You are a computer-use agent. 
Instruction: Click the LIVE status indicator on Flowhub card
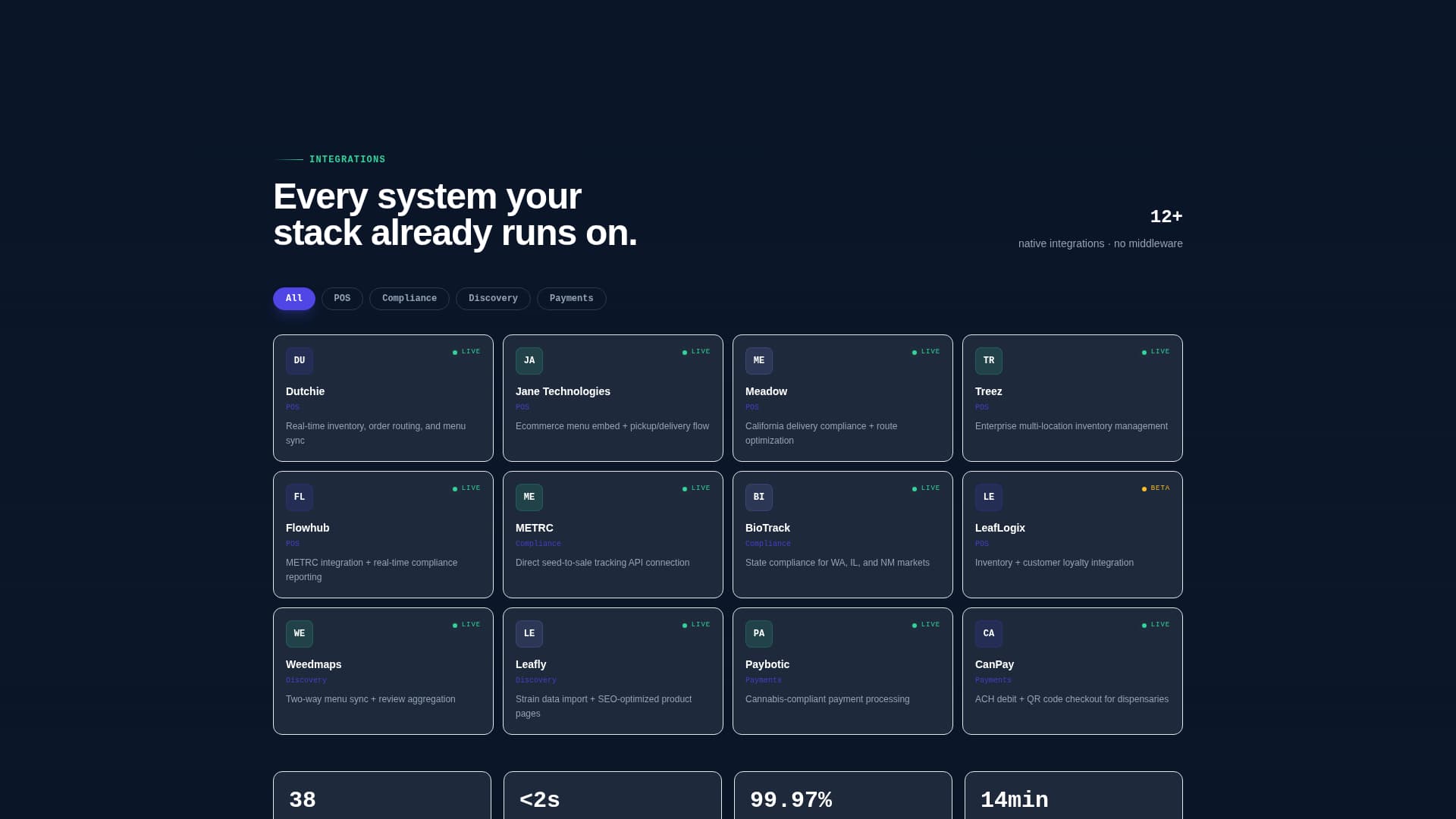pyautogui.click(x=466, y=488)
